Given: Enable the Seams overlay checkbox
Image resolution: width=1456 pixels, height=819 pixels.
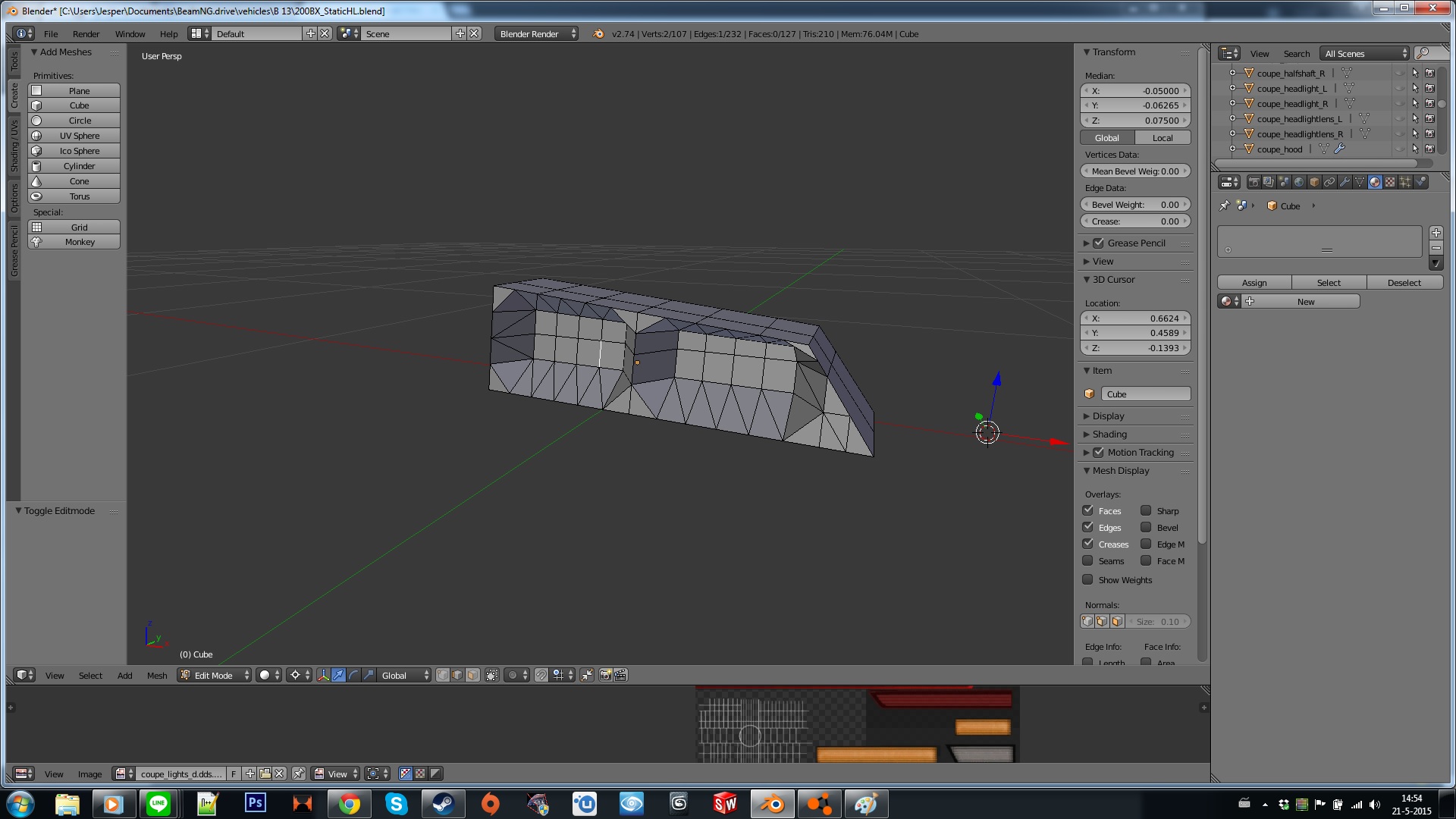Looking at the screenshot, I should [1088, 560].
